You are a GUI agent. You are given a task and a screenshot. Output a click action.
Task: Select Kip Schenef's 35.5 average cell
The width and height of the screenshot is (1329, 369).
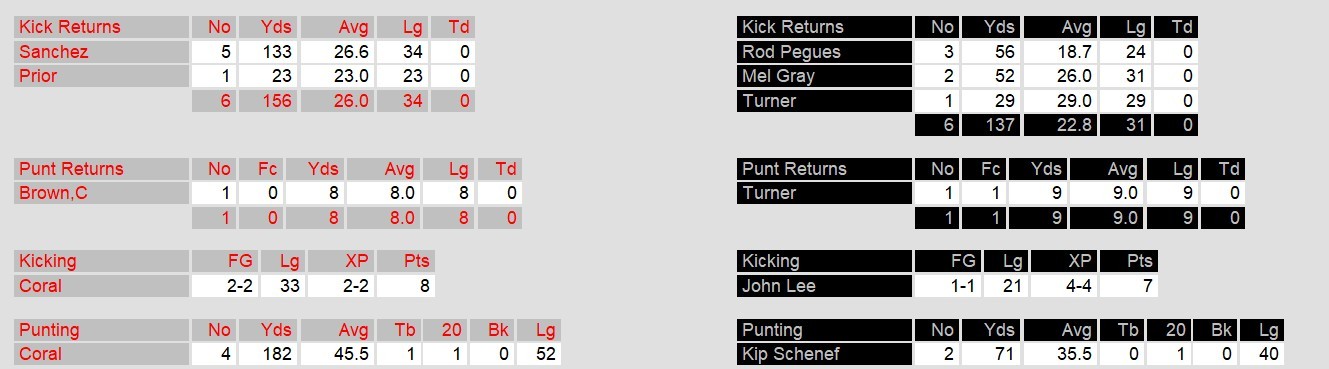[1059, 354]
